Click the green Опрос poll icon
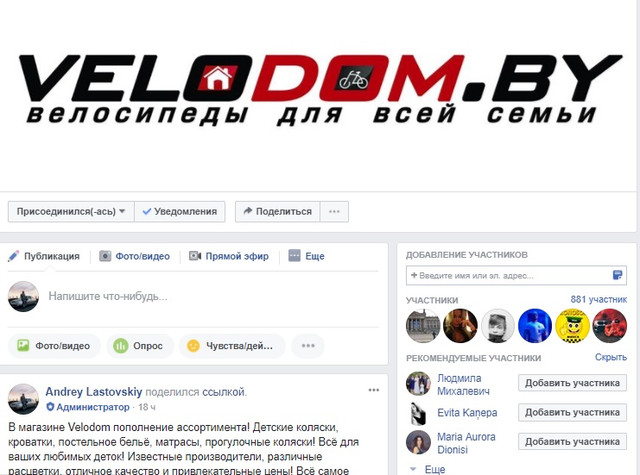Image resolution: width=640 pixels, height=475 pixels. [x=120, y=346]
